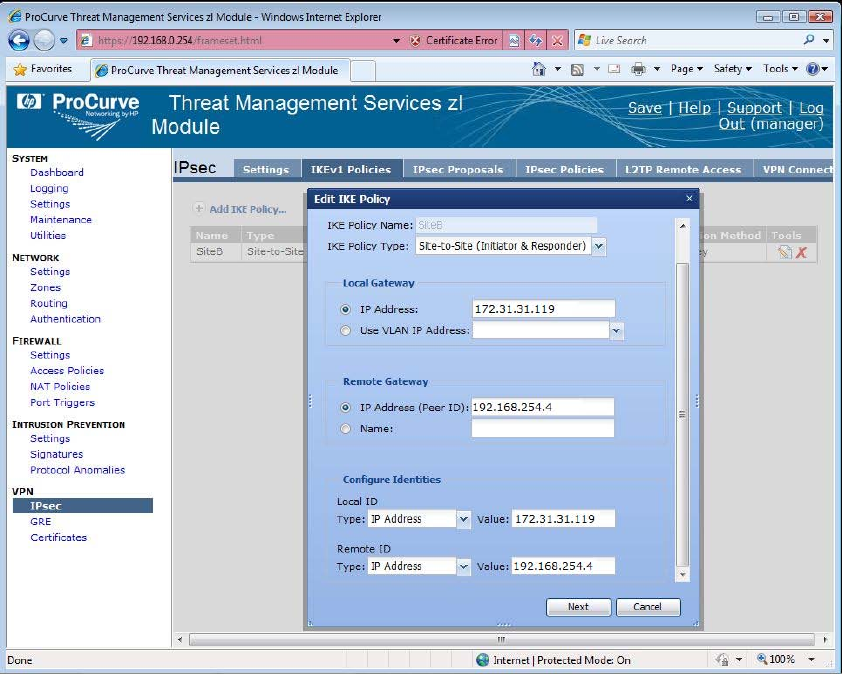Select Use VLAN IP Address radio
The image size is (842, 674).
tap(345, 330)
